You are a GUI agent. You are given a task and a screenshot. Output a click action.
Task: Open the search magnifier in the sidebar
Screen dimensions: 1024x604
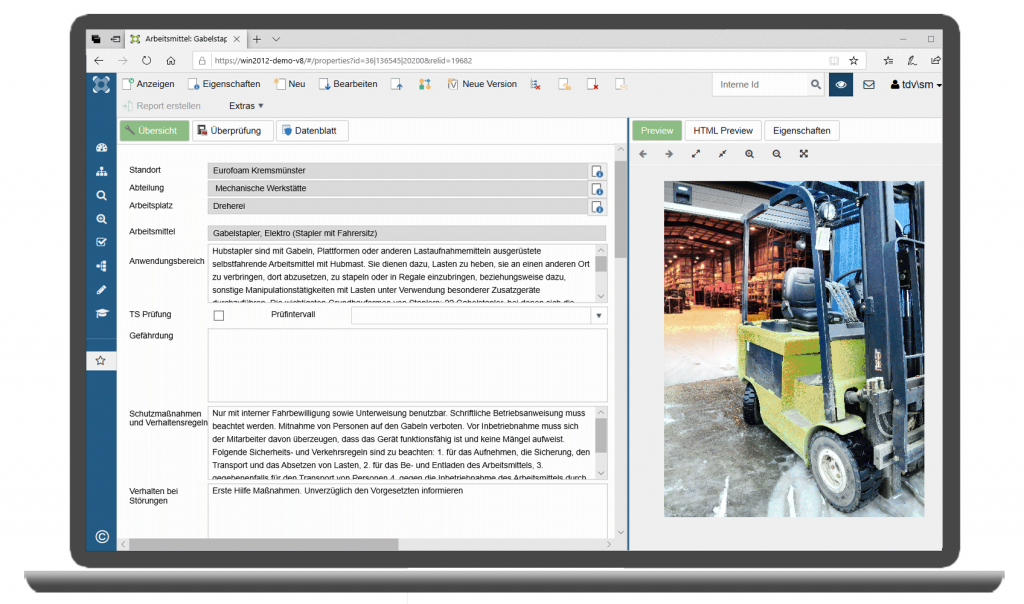[101, 195]
